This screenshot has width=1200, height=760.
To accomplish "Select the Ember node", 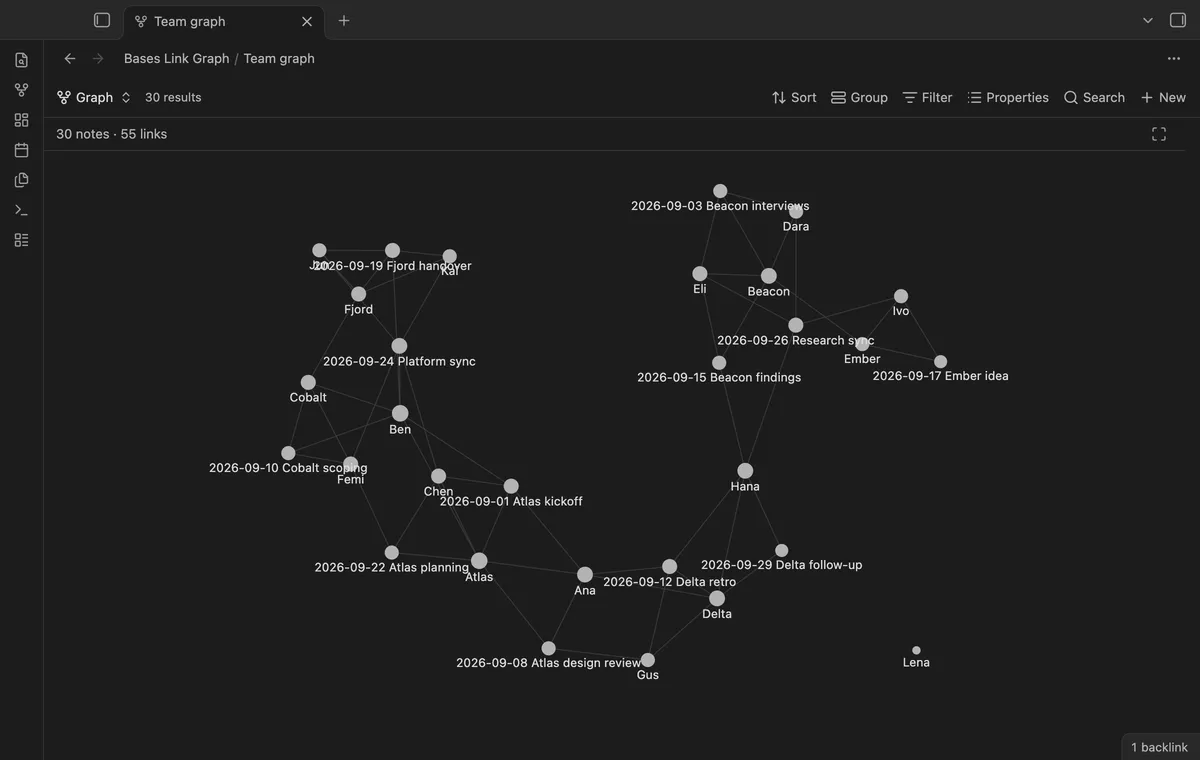I will tap(862, 344).
